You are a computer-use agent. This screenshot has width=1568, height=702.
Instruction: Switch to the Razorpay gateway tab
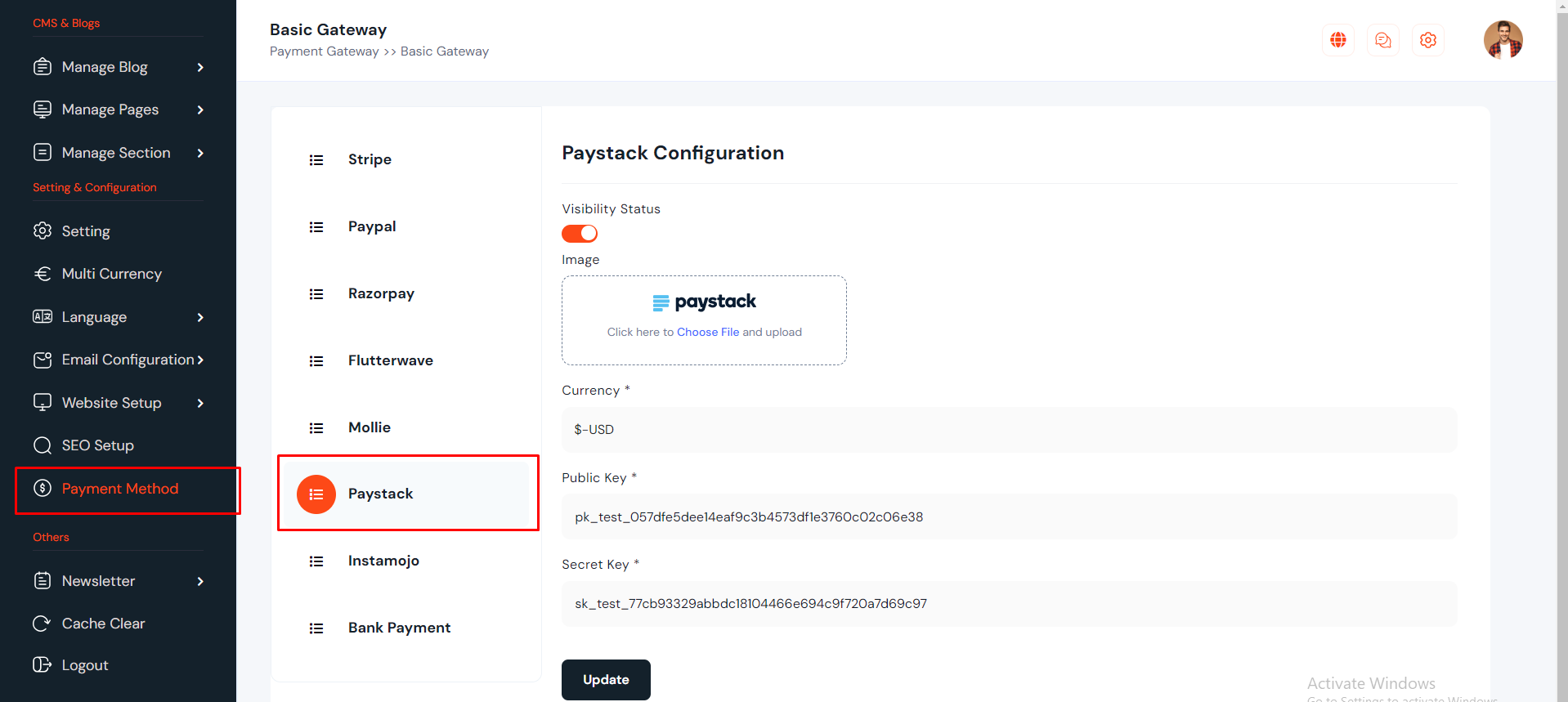381,294
